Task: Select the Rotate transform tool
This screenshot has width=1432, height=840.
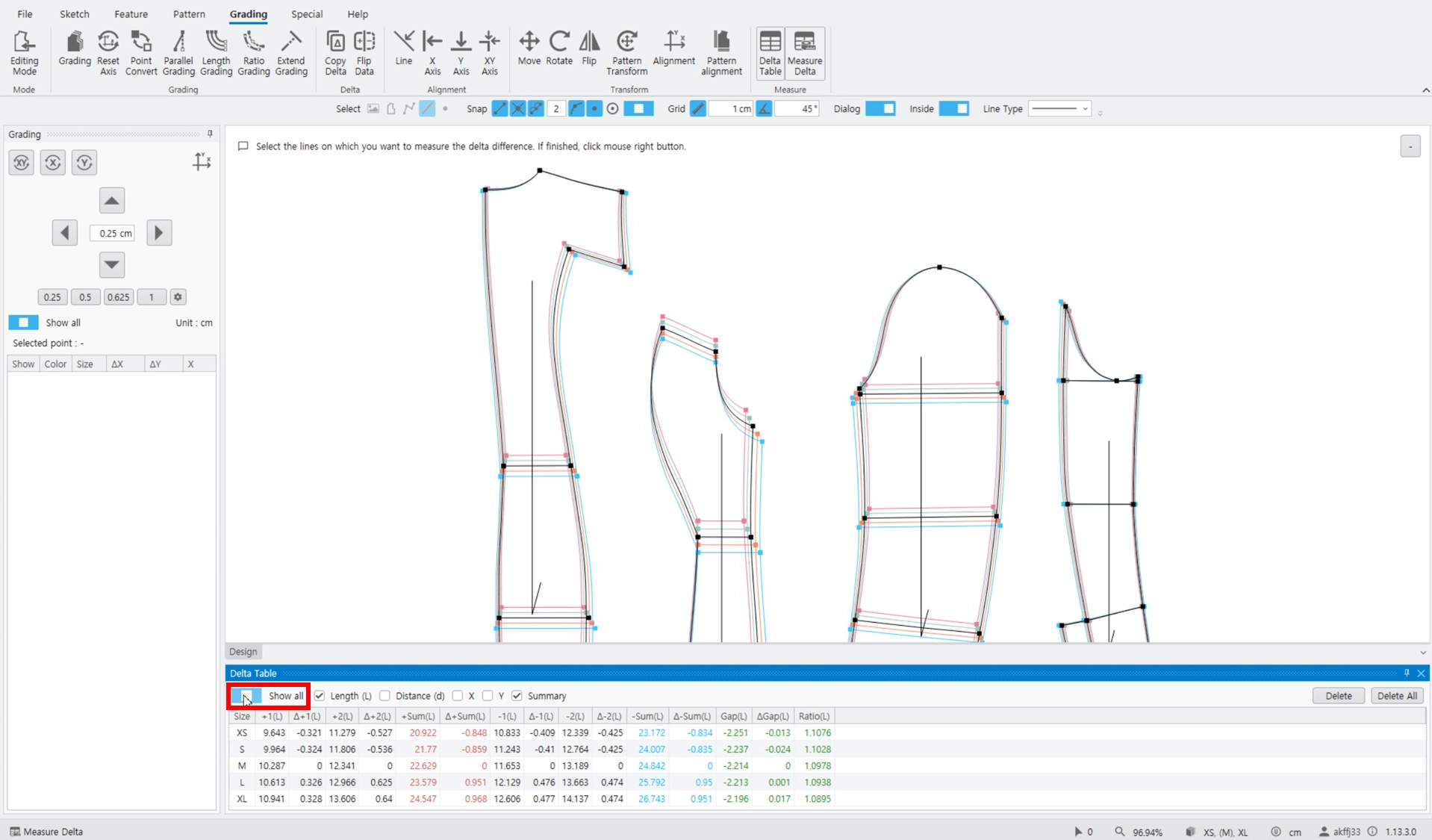Action: click(559, 49)
